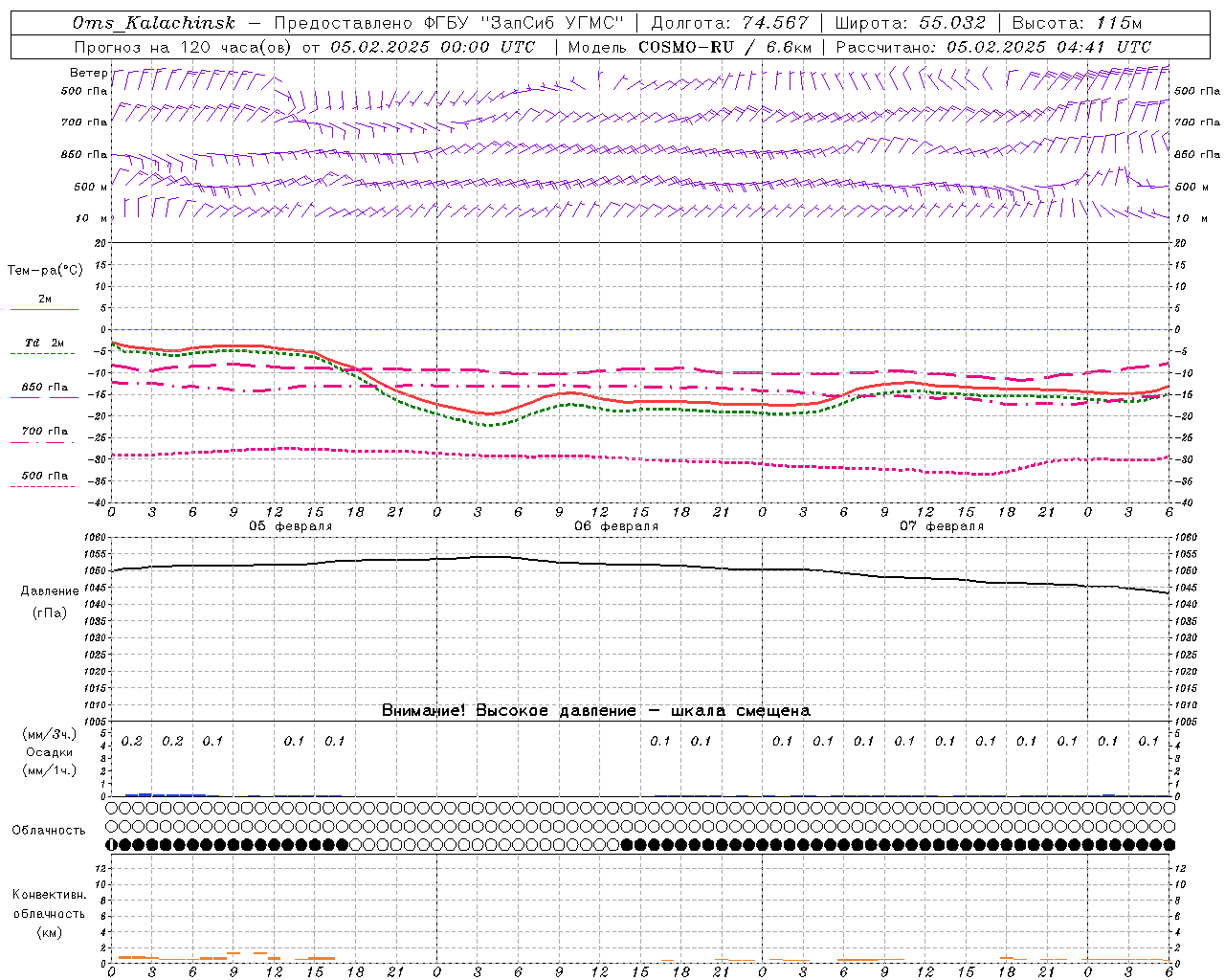Click the Конвективн. convective cloud label

click(x=49, y=895)
